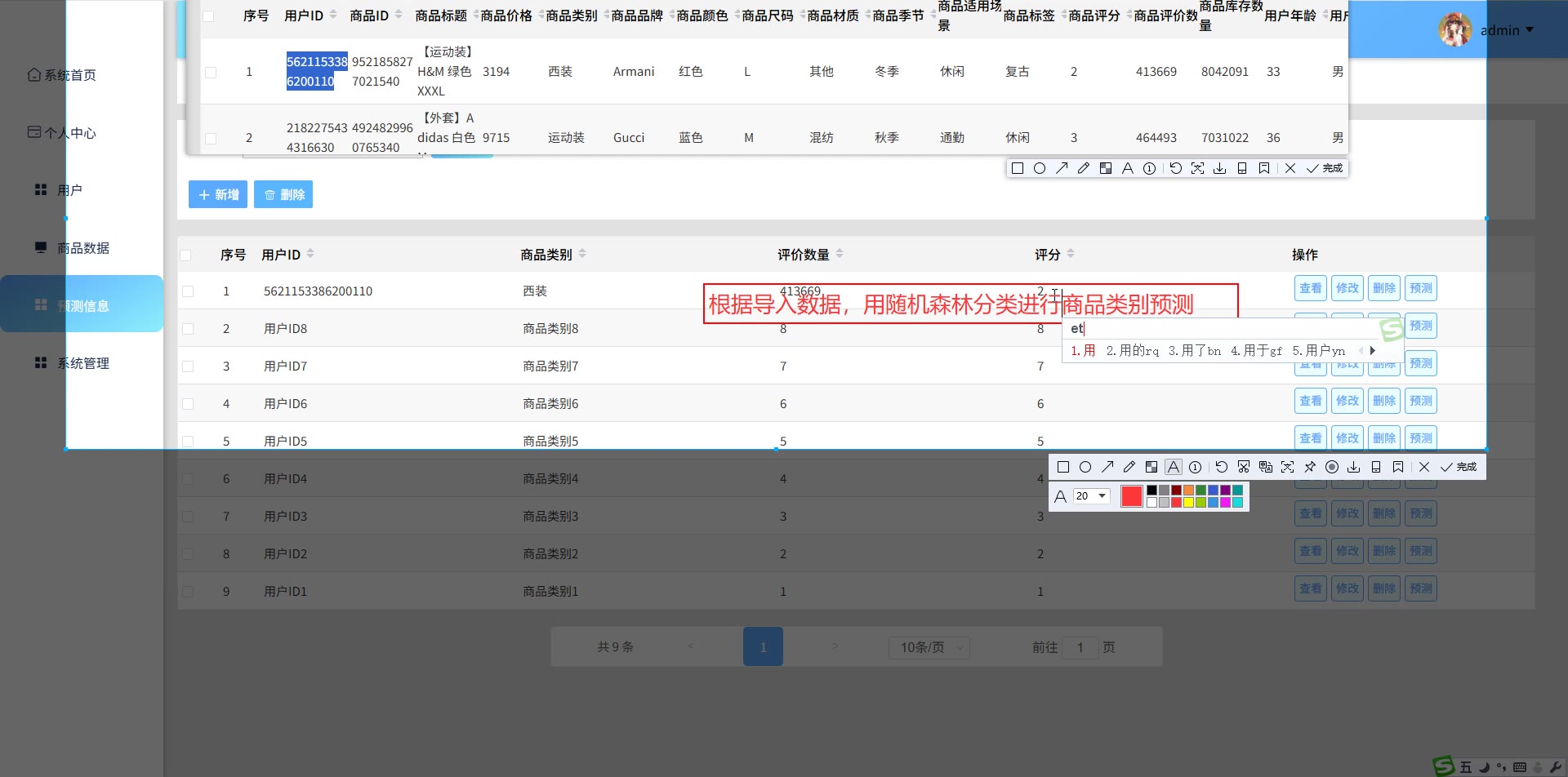Start recording with the circular record icon

(1332, 467)
